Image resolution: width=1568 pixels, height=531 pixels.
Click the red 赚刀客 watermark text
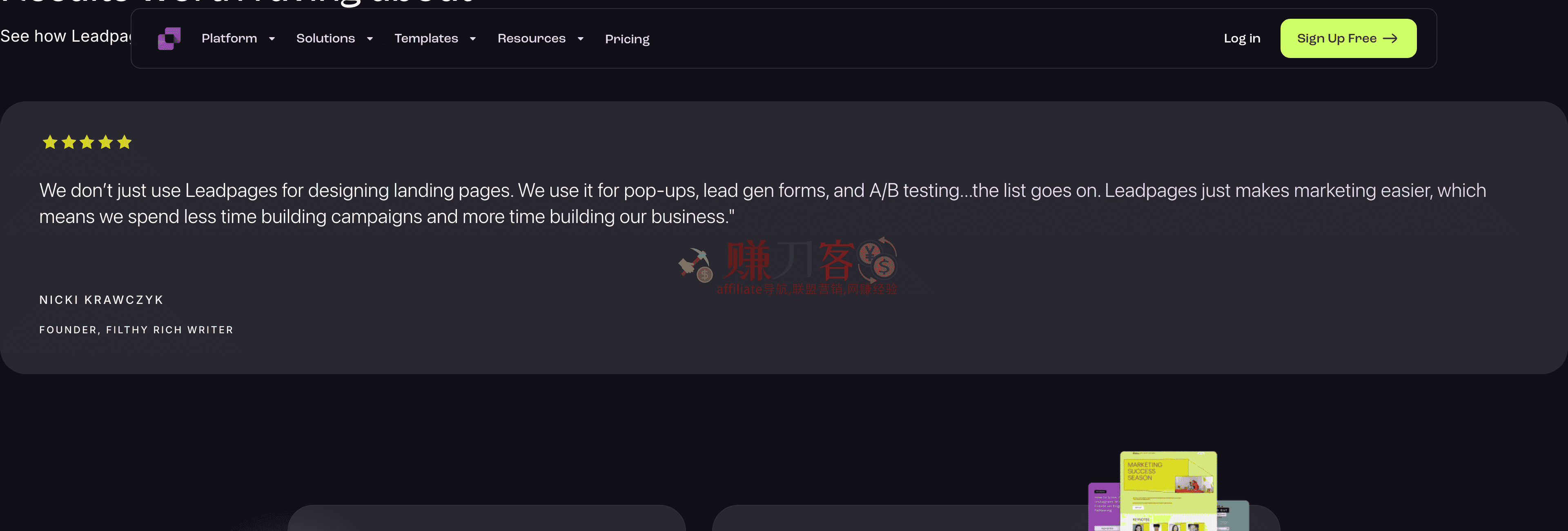click(789, 260)
